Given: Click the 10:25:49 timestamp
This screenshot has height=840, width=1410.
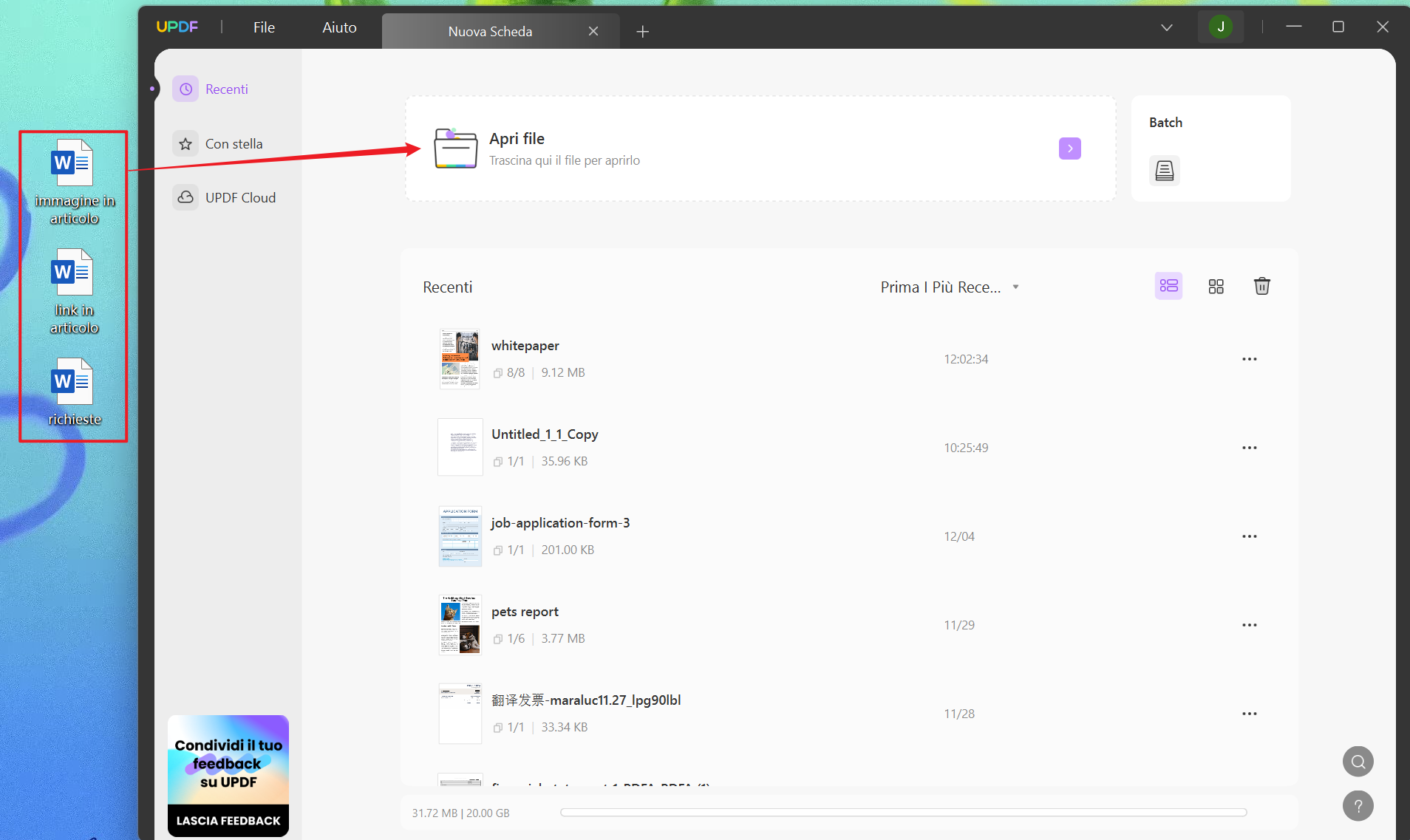Looking at the screenshot, I should click(x=966, y=448).
